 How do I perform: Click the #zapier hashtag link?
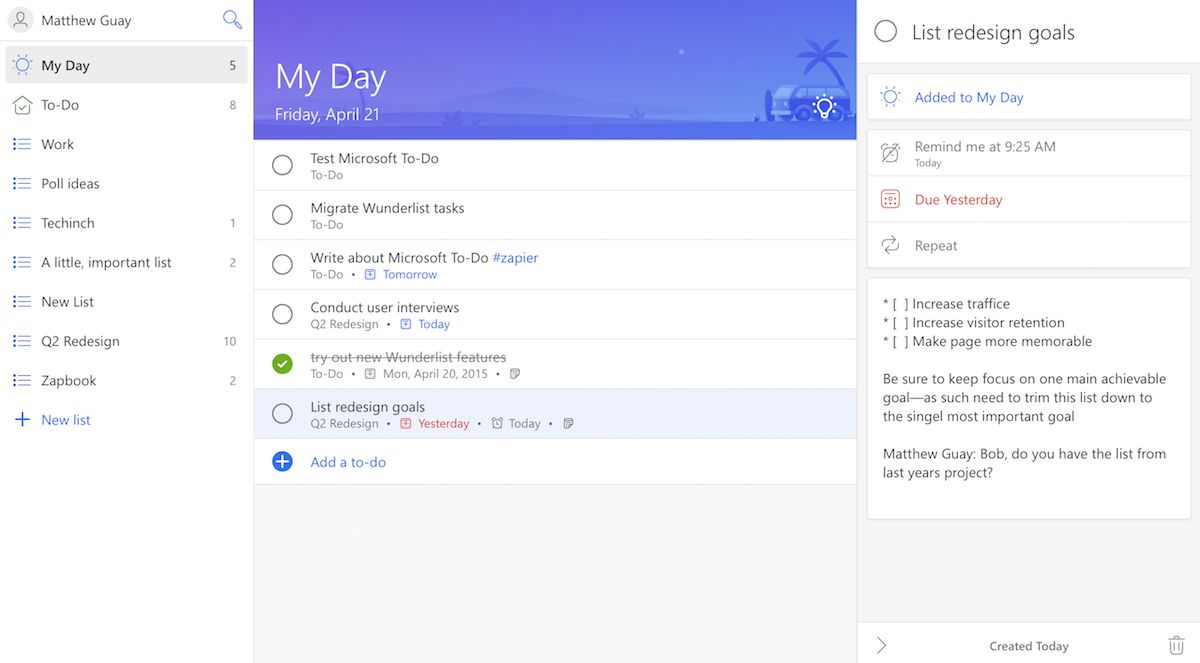tap(515, 258)
